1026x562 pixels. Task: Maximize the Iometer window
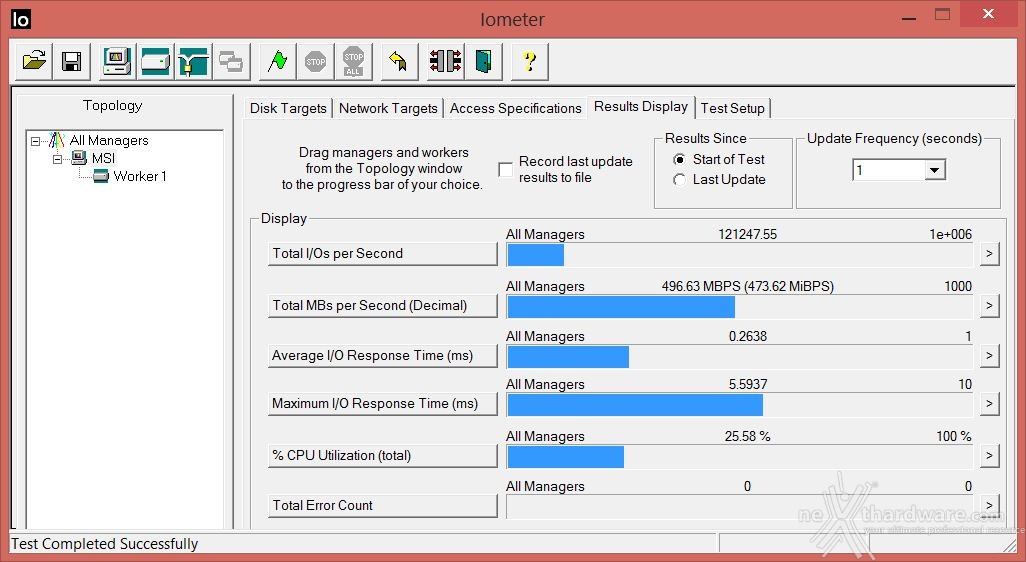pyautogui.click(x=942, y=16)
